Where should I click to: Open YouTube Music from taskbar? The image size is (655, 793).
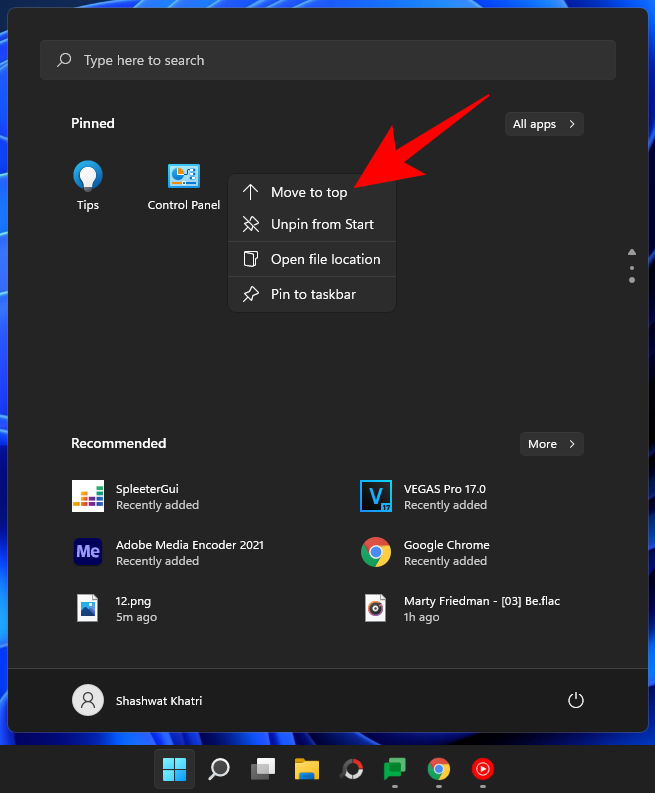click(x=483, y=769)
